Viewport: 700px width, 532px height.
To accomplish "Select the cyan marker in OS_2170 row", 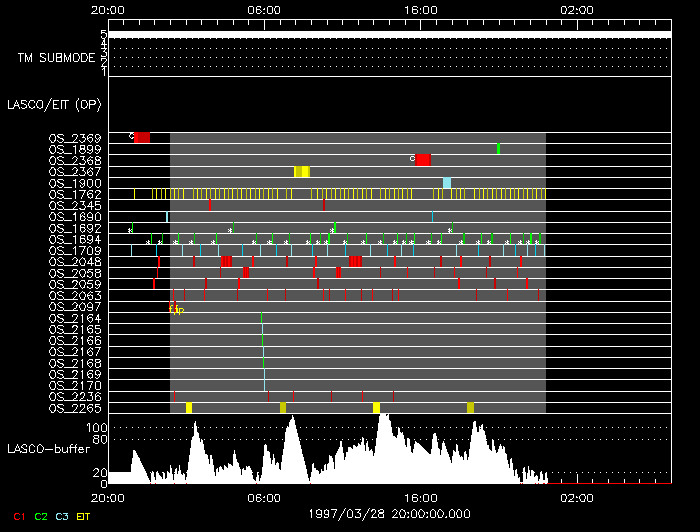I will tap(265, 386).
